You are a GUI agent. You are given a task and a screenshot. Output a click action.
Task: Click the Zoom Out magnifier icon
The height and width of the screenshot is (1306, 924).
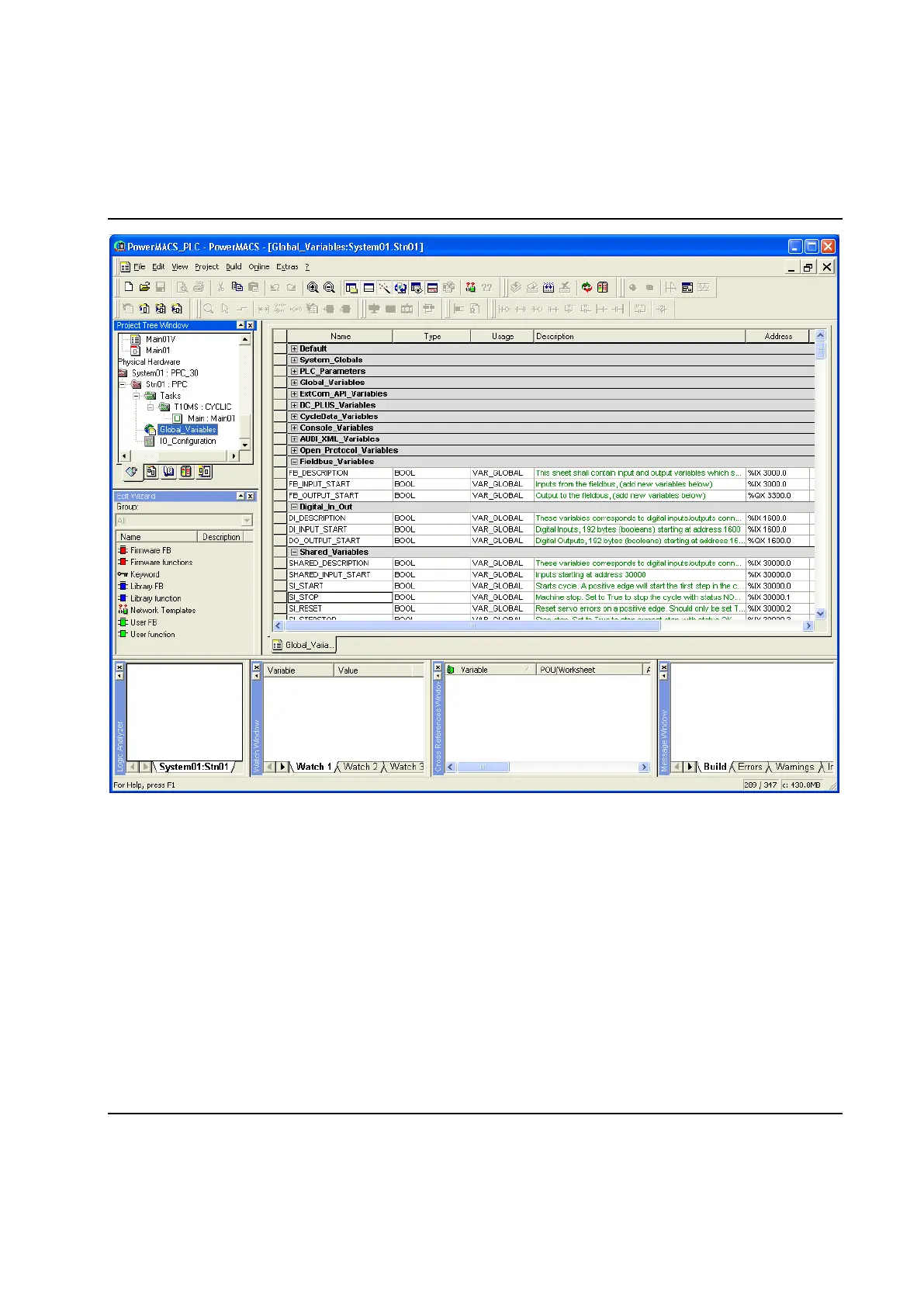pos(329,287)
